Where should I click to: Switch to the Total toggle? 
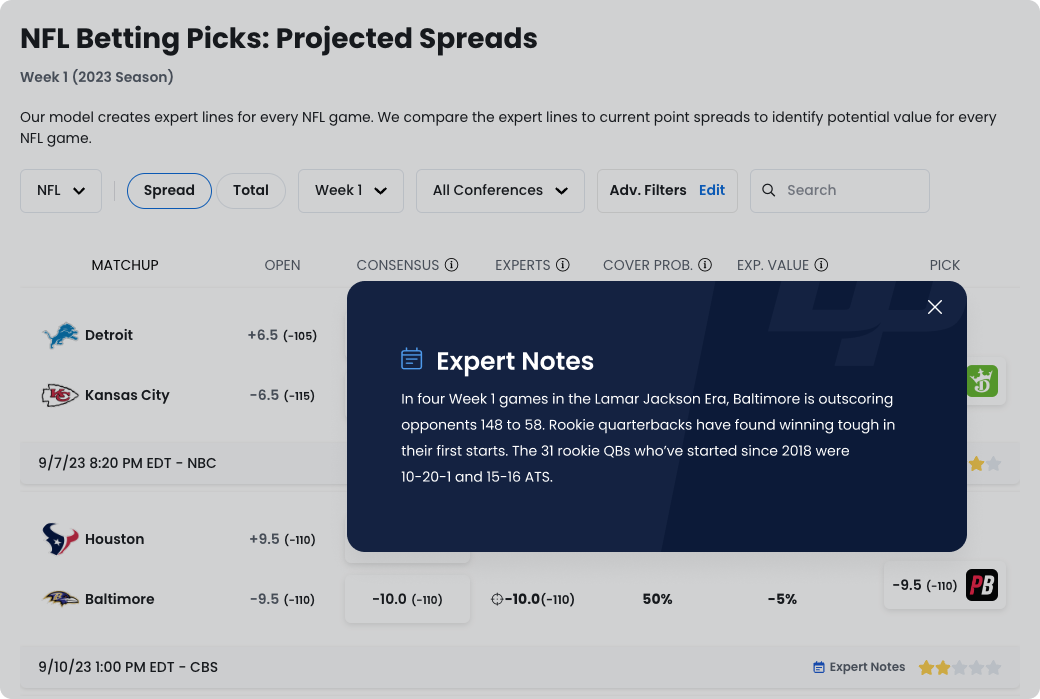click(251, 191)
